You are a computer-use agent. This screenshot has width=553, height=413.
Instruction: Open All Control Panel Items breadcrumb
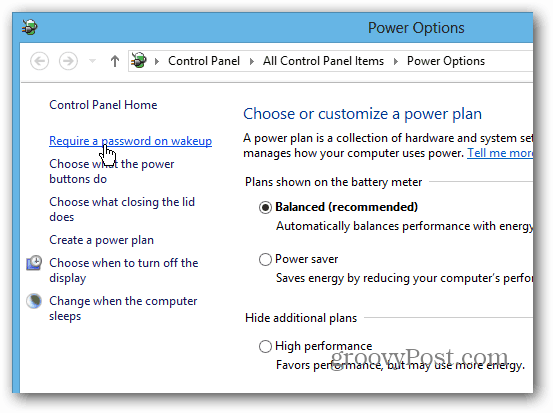(323, 61)
